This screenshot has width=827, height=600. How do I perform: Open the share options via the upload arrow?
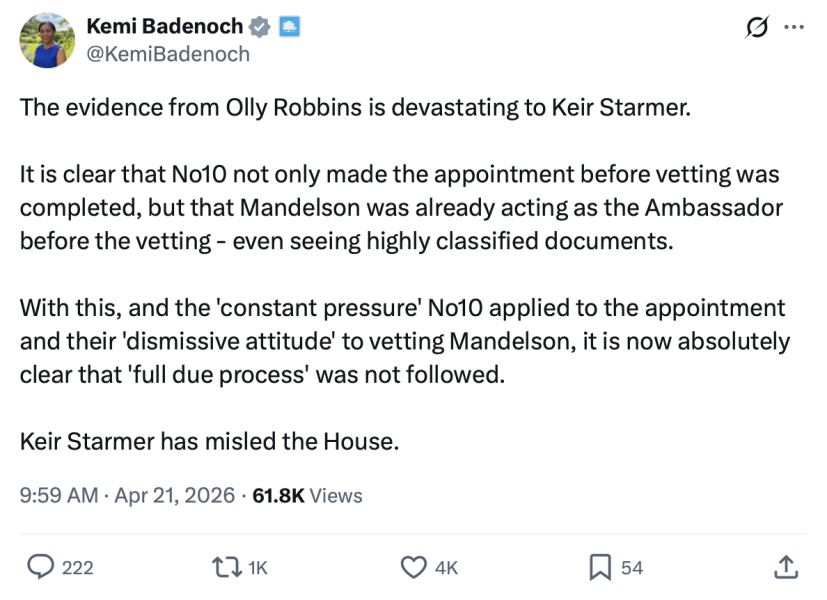click(x=787, y=567)
